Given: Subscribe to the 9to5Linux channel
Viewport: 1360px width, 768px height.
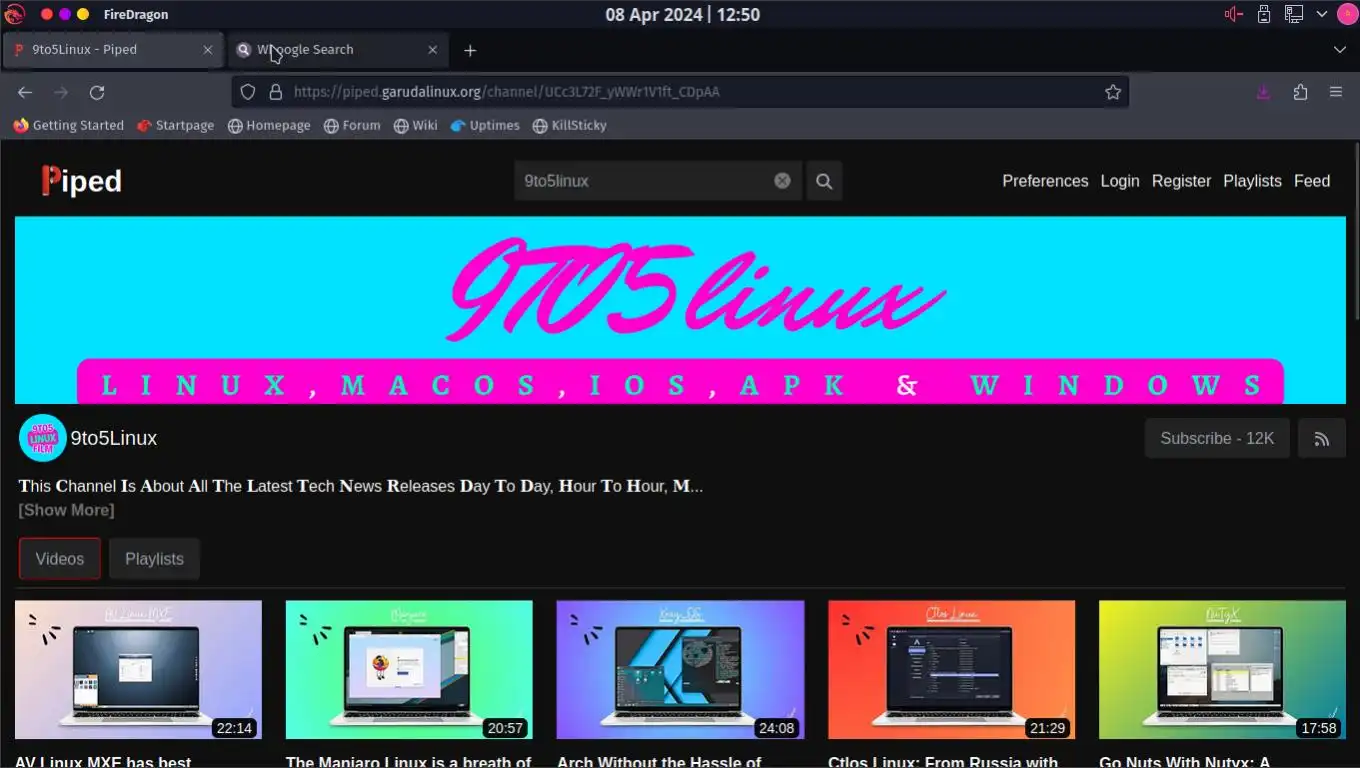Looking at the screenshot, I should (1217, 439).
